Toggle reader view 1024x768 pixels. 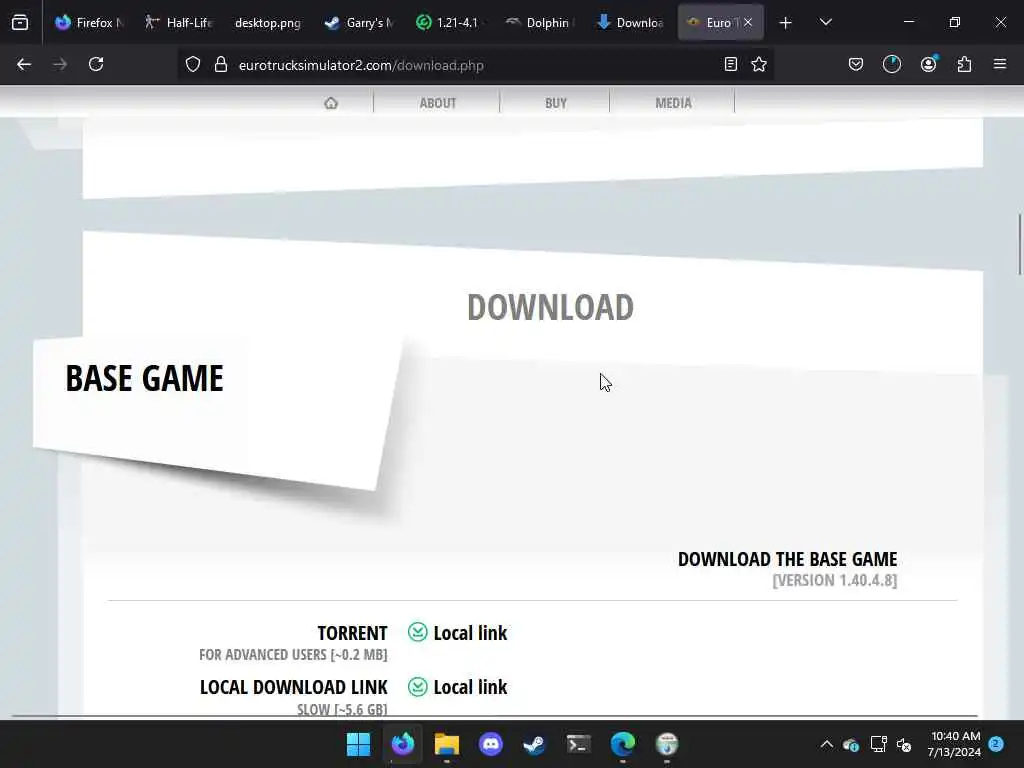[x=731, y=65]
